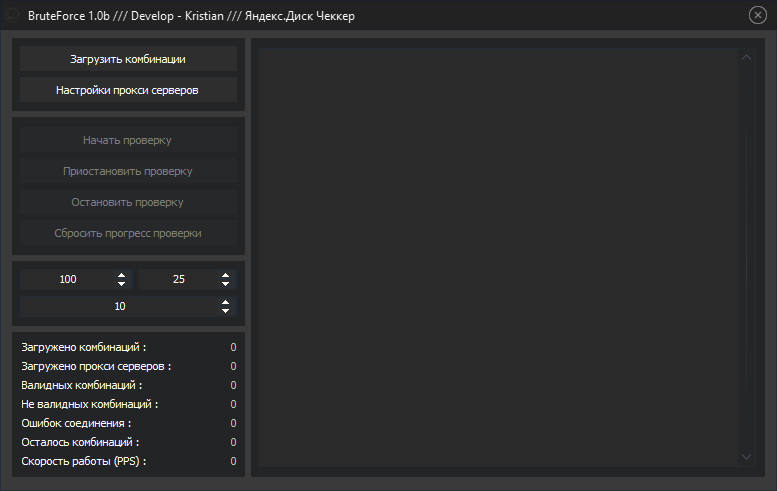This screenshot has width=777, height=491.
Task: Focus the wide field containing 10
Action: [120, 307]
